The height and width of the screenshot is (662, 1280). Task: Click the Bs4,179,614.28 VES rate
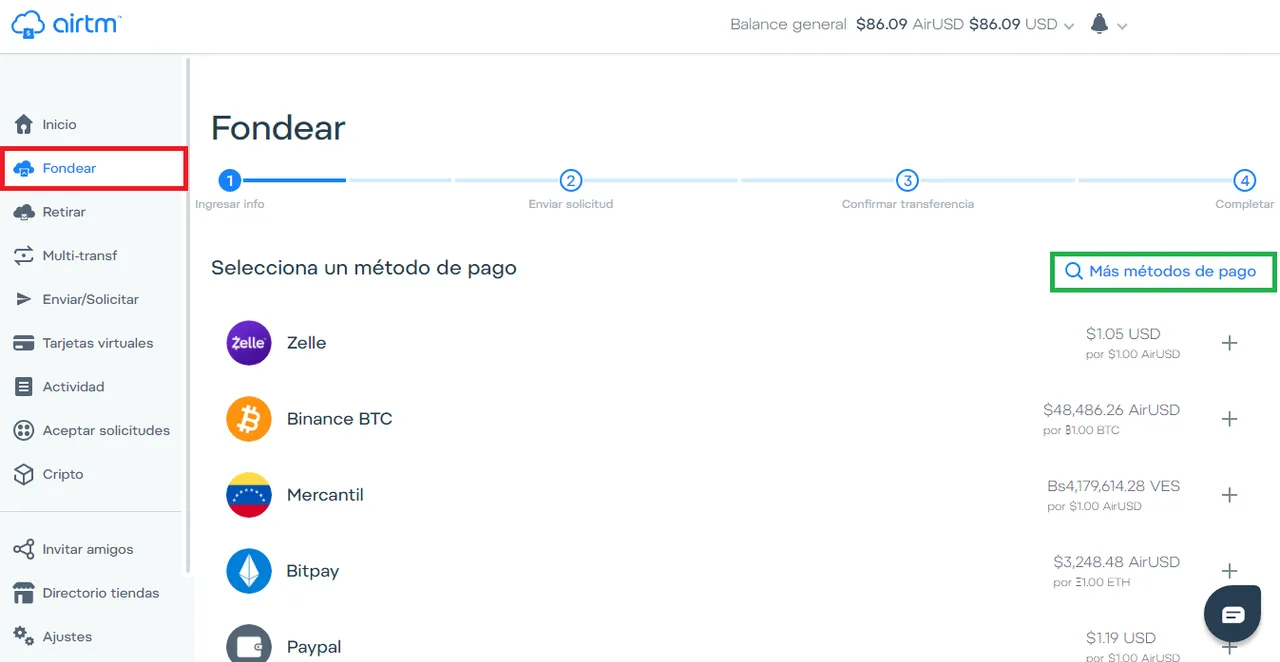(1114, 486)
